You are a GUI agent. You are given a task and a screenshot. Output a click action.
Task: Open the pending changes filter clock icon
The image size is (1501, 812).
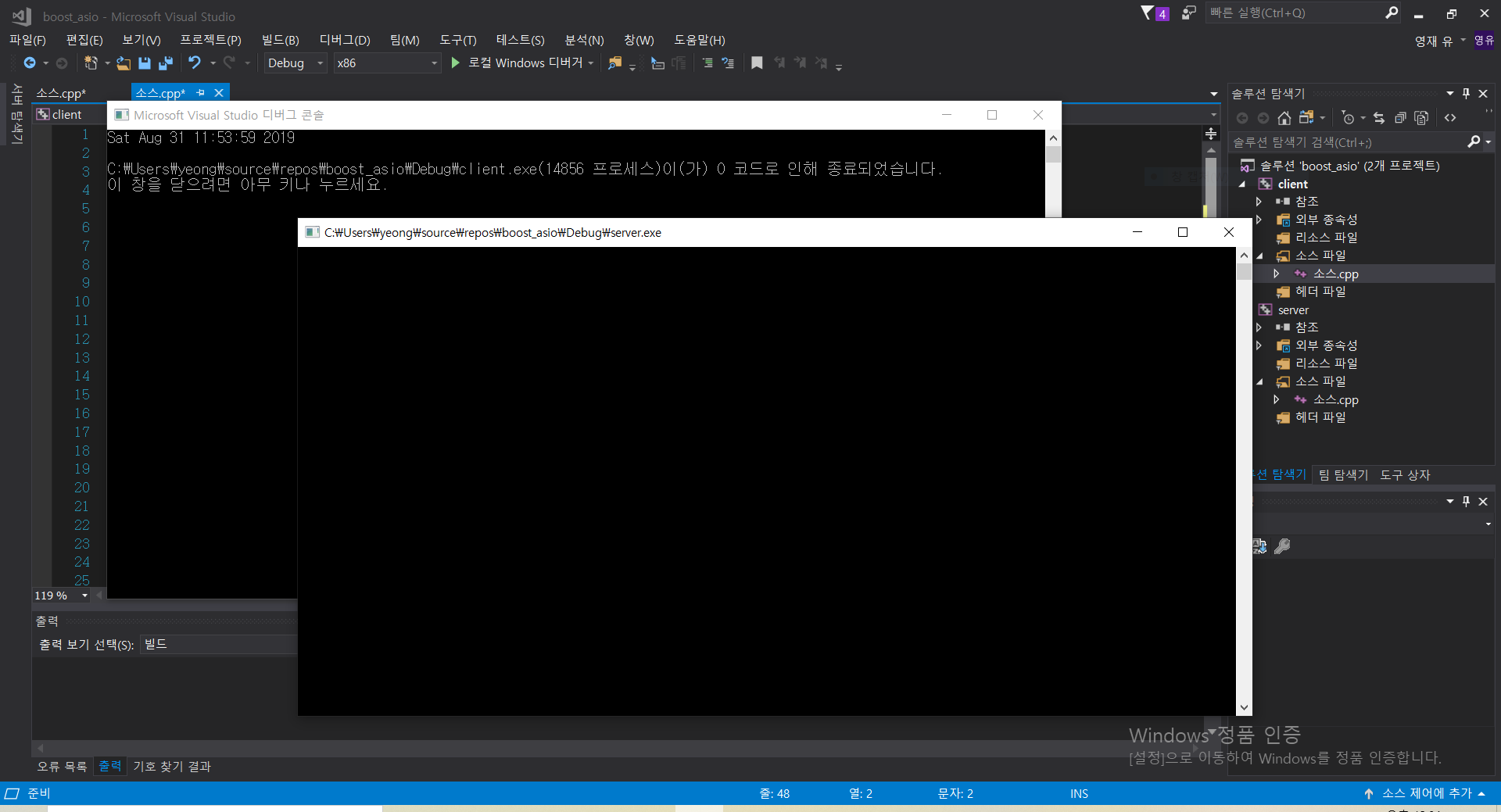[x=1349, y=118]
